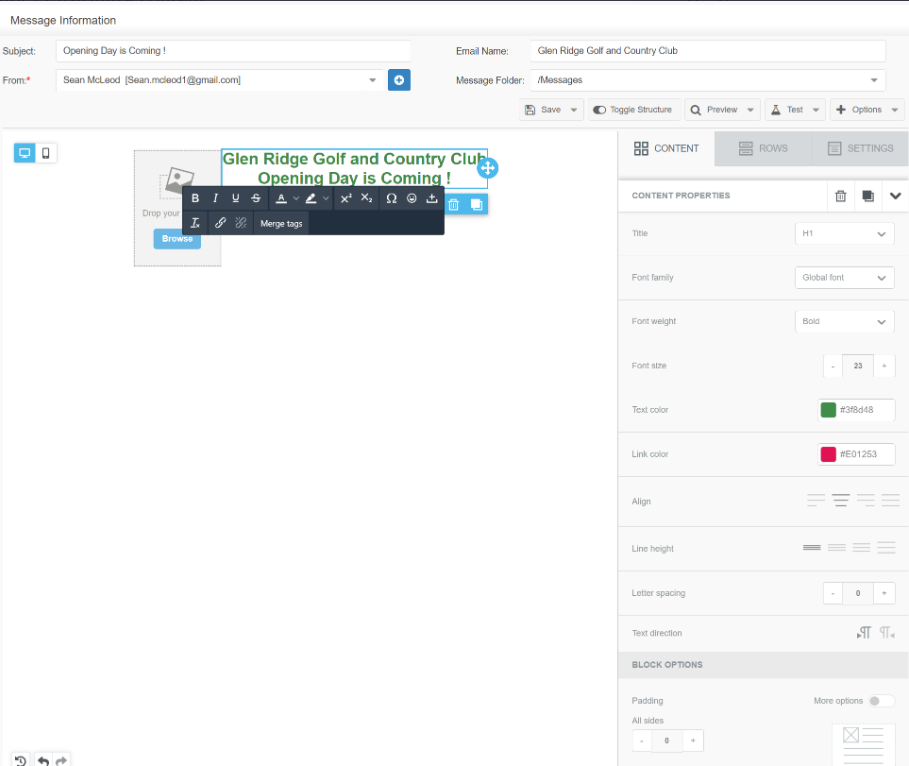
Task: Toggle Structure view
Action: click(x=633, y=110)
